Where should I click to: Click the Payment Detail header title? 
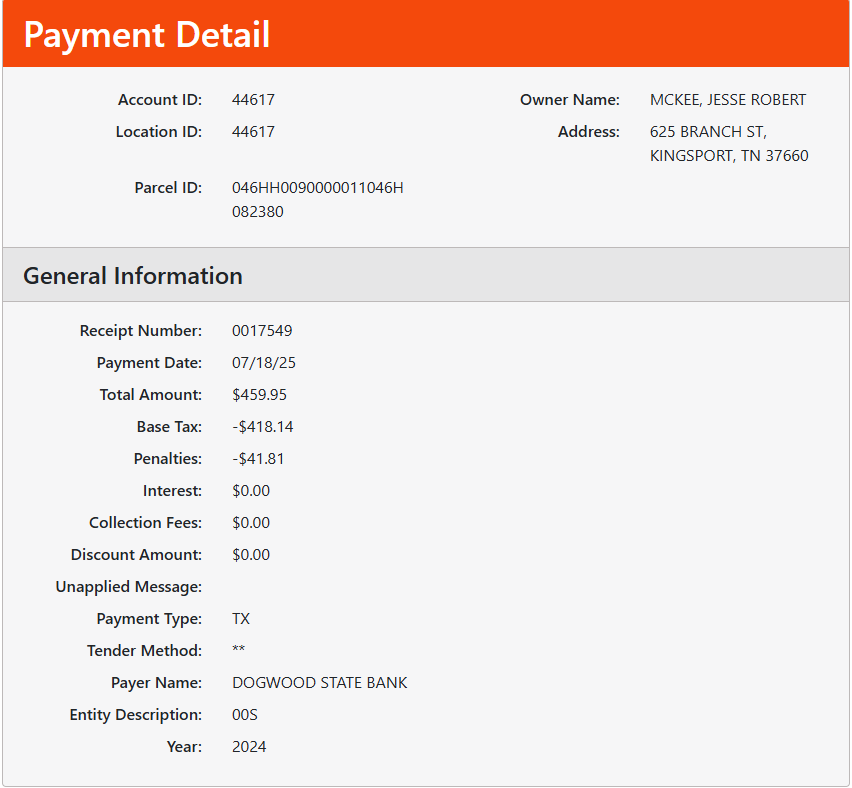[x=147, y=35]
